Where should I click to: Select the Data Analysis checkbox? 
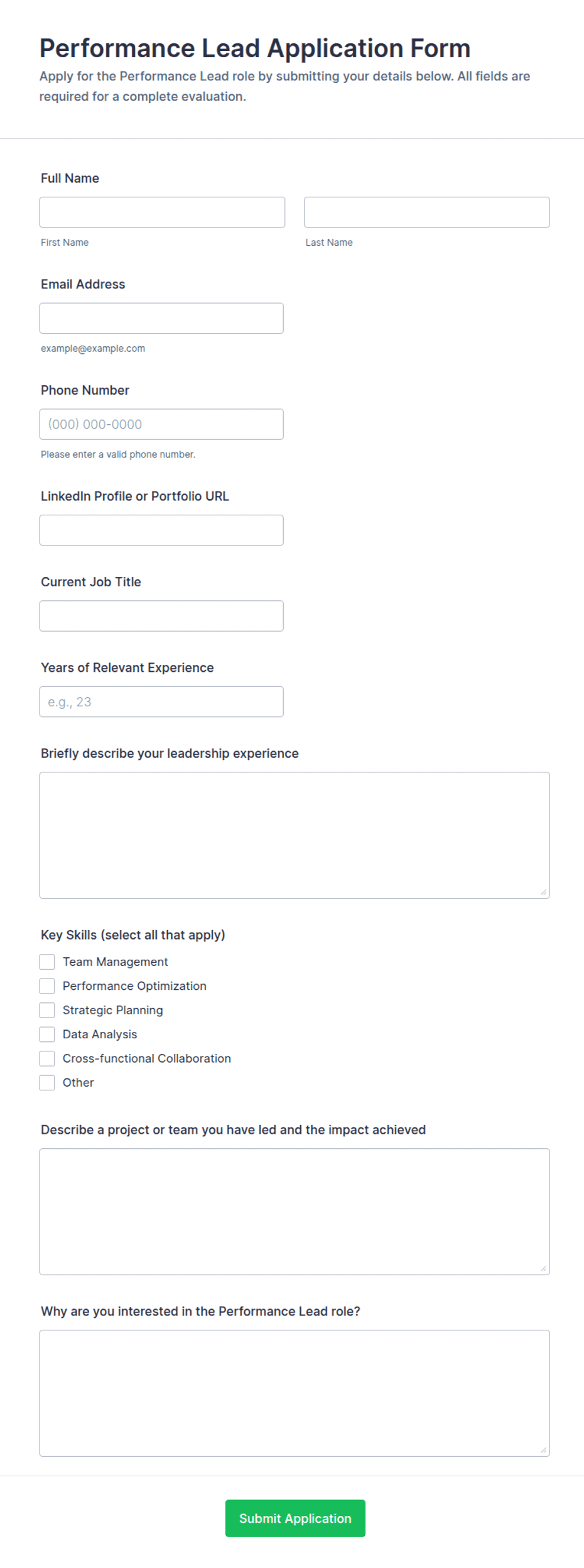pyautogui.click(x=47, y=1034)
